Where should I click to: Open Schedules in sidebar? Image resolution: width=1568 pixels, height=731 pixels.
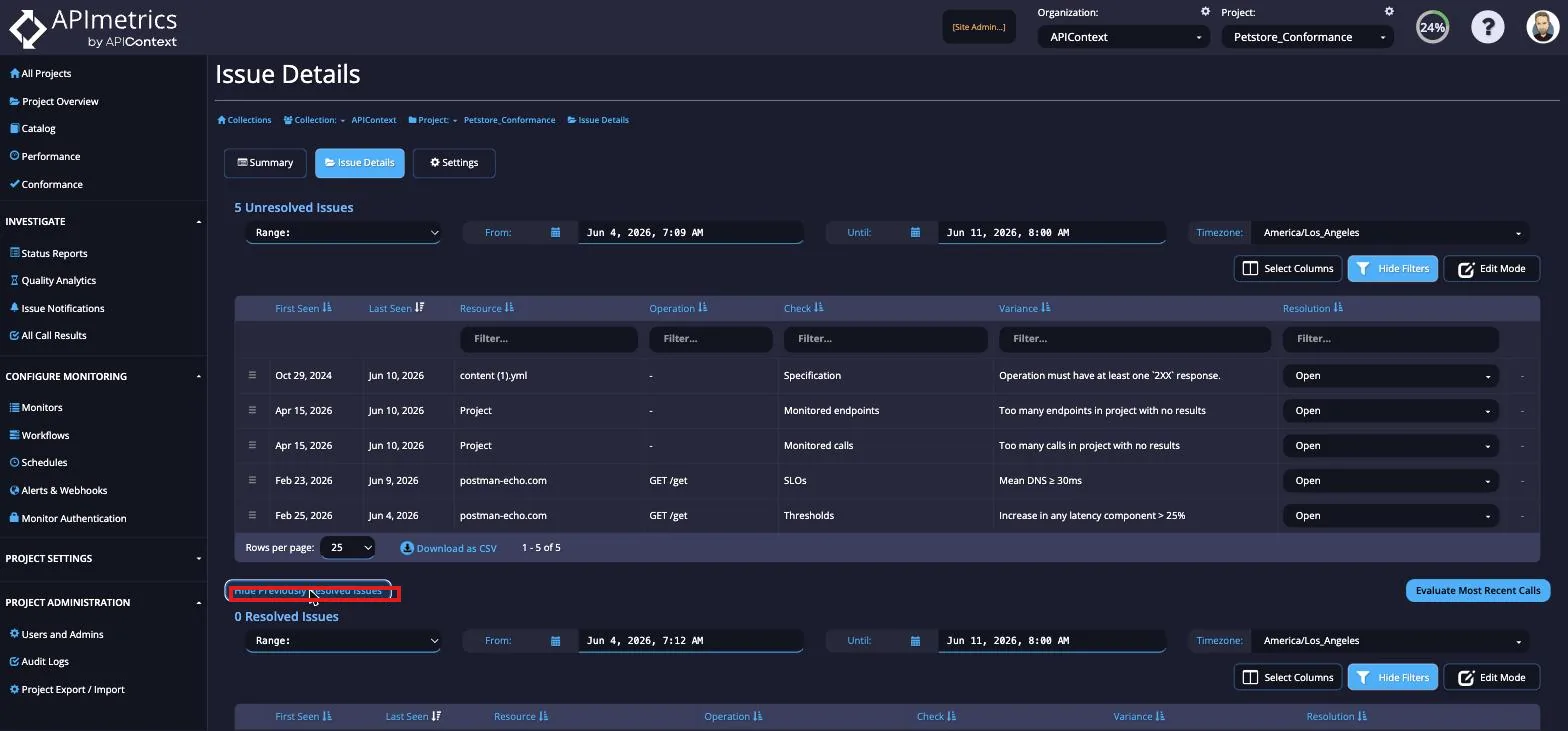coord(38,462)
